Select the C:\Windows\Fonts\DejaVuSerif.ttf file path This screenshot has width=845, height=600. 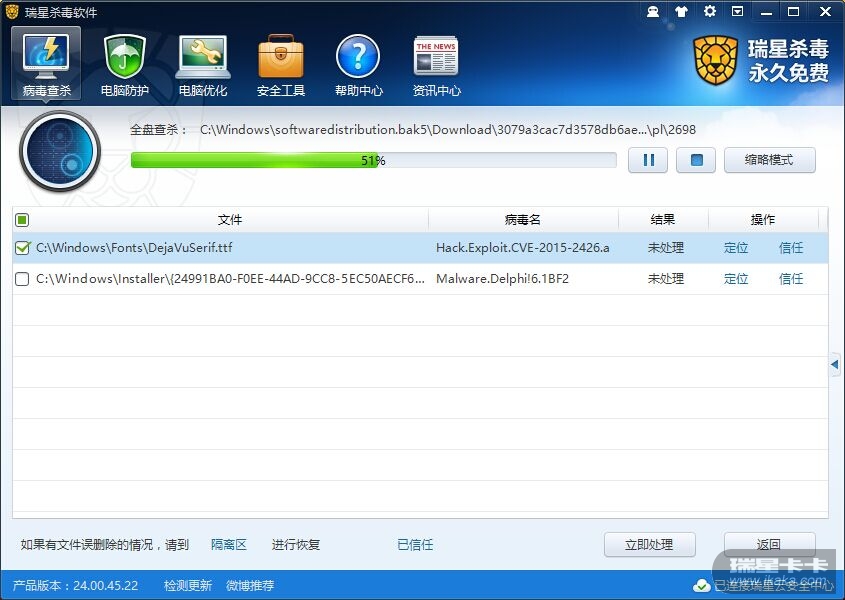[134, 248]
